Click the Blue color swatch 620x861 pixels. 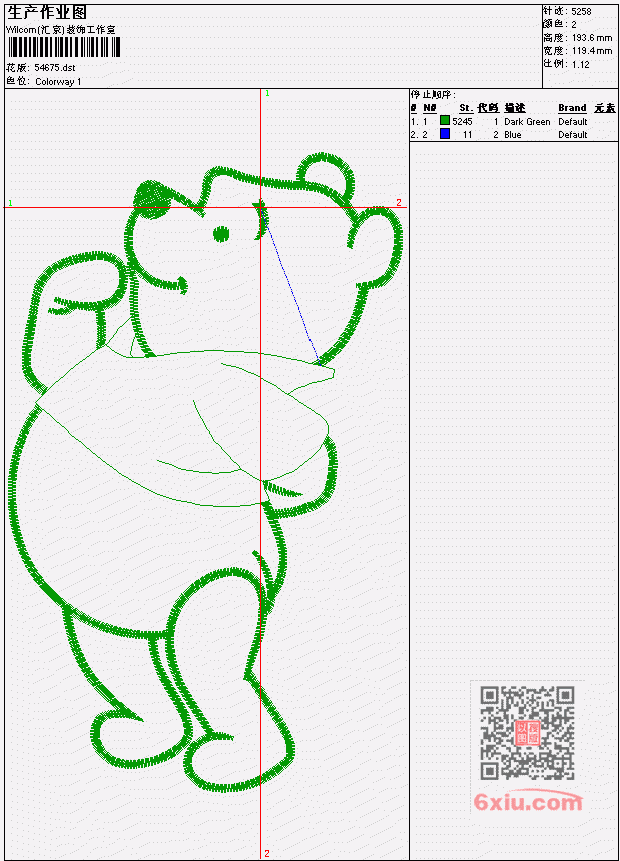point(445,133)
